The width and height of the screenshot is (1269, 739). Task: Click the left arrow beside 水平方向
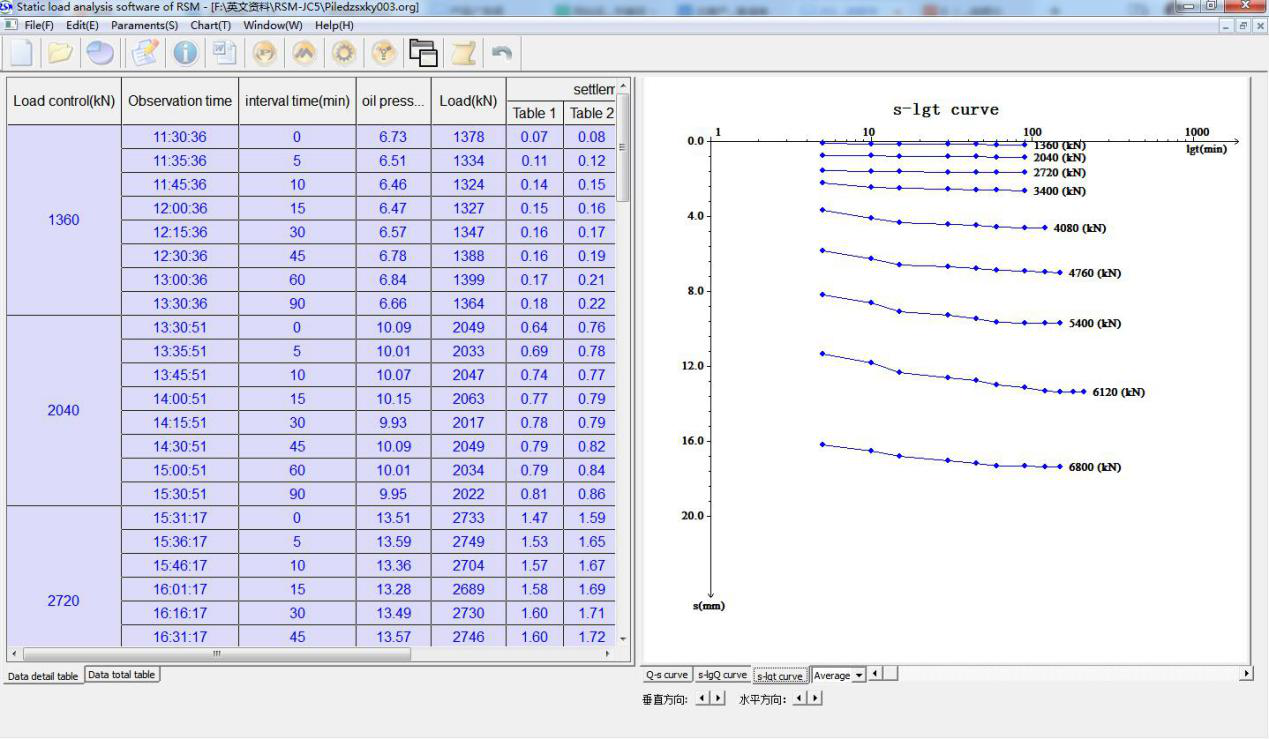[x=799, y=698]
